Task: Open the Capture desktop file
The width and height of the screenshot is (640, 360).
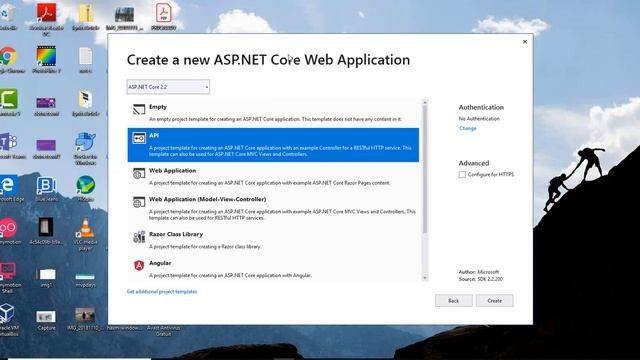Action: coord(46,317)
